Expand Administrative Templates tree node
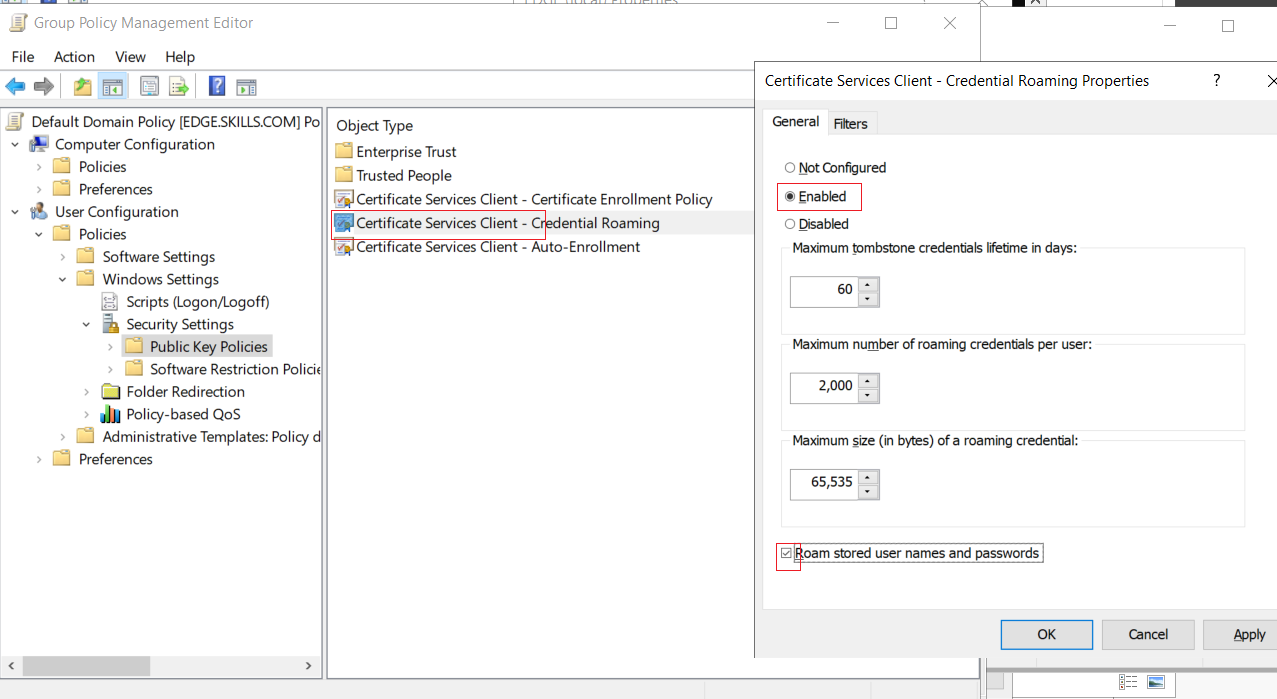Image resolution: width=1277 pixels, height=699 pixels. tap(63, 437)
